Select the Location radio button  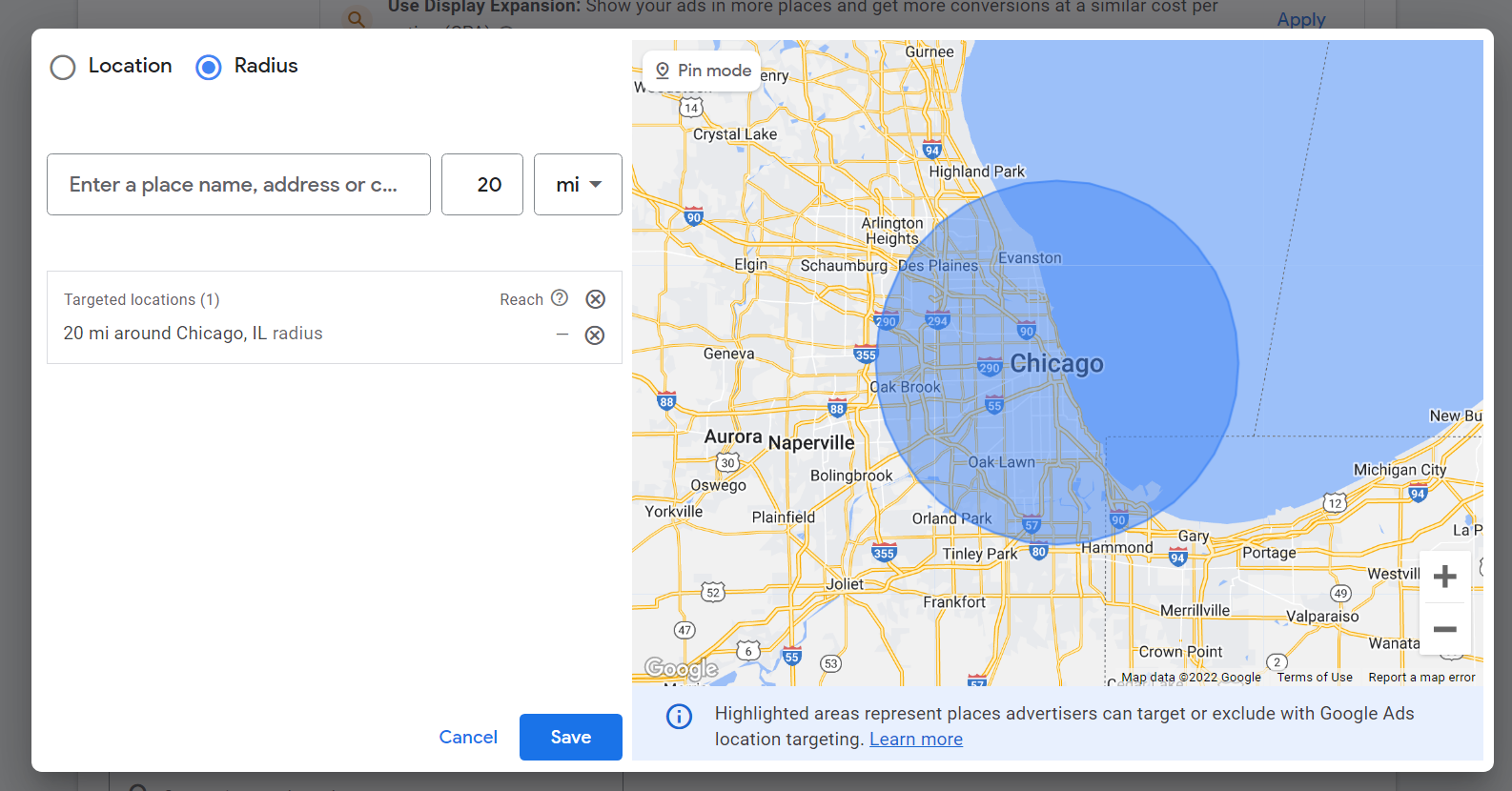(x=63, y=67)
